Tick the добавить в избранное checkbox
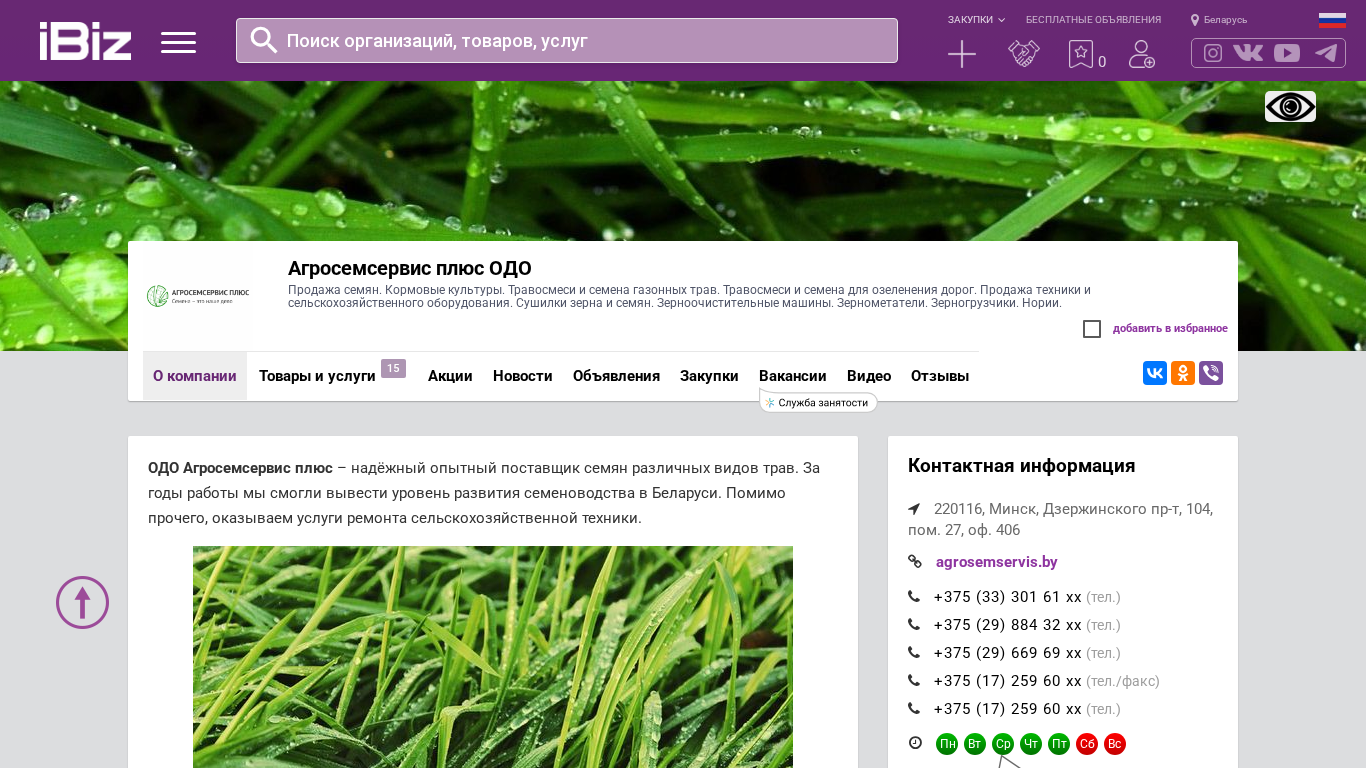The height and width of the screenshot is (768, 1366). (1092, 329)
